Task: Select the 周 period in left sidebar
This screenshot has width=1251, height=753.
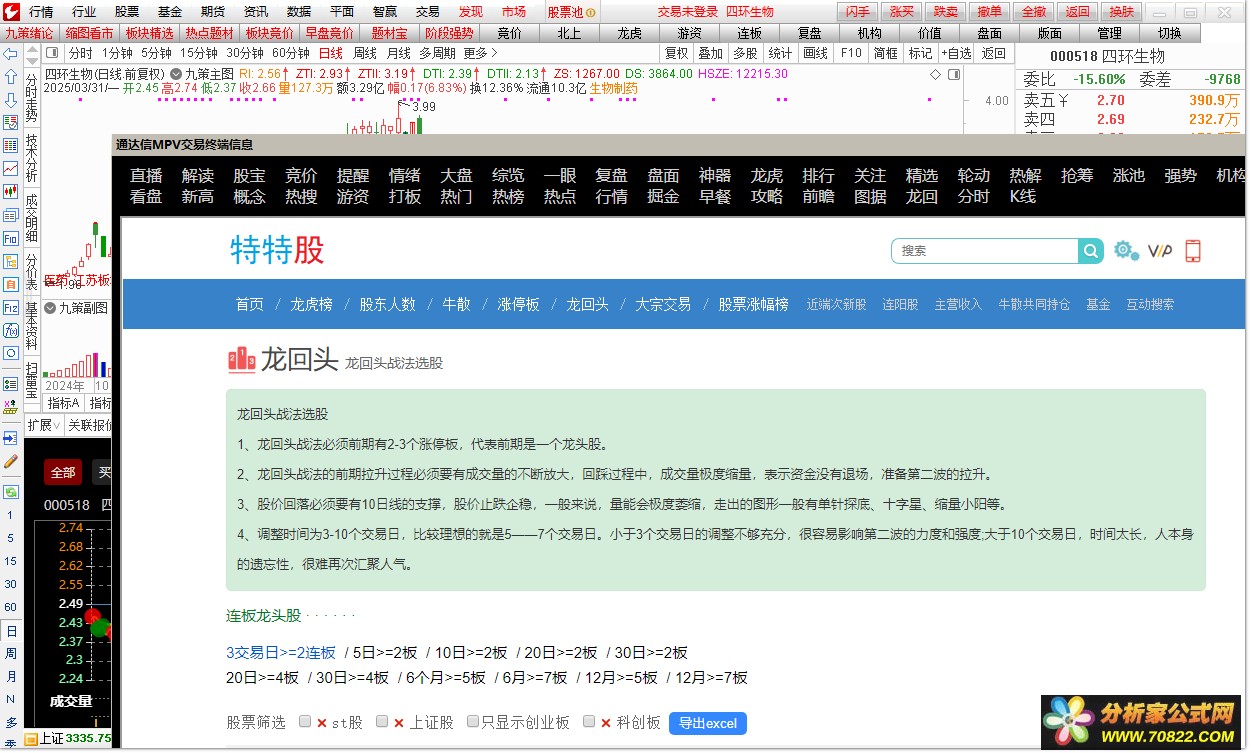Action: pos(10,653)
